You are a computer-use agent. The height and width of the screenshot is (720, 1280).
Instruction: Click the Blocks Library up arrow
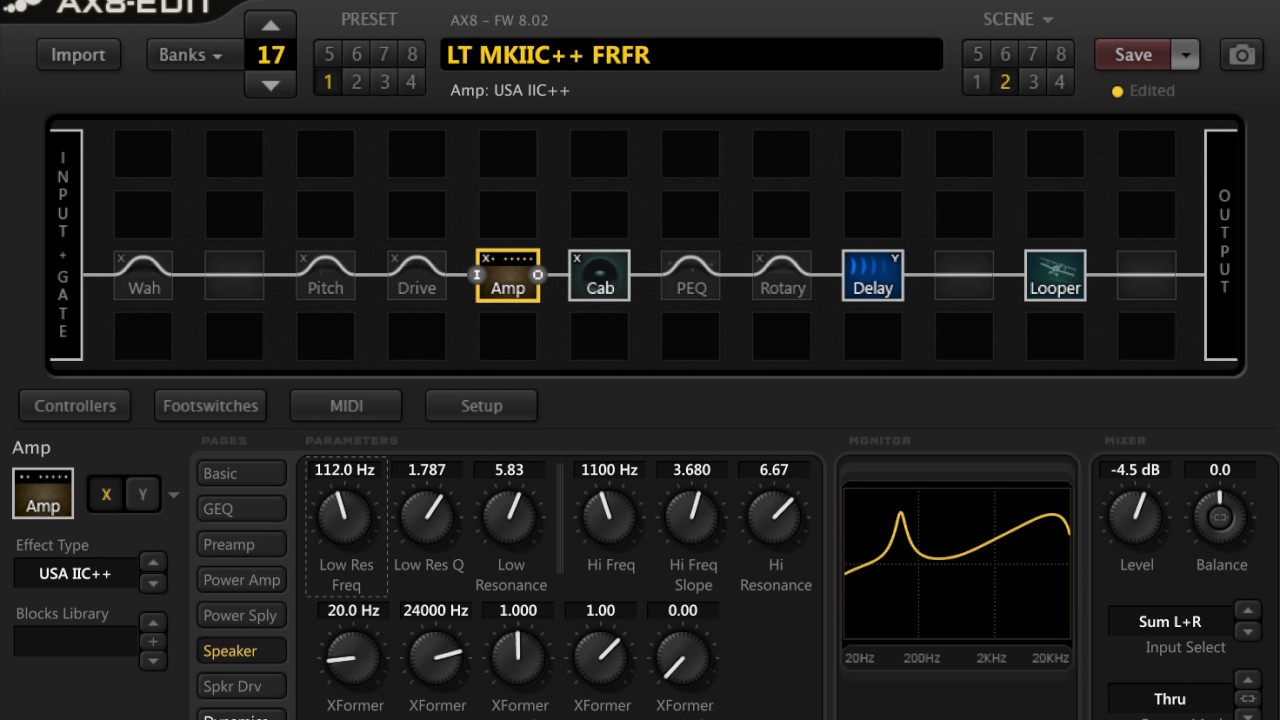(152, 623)
